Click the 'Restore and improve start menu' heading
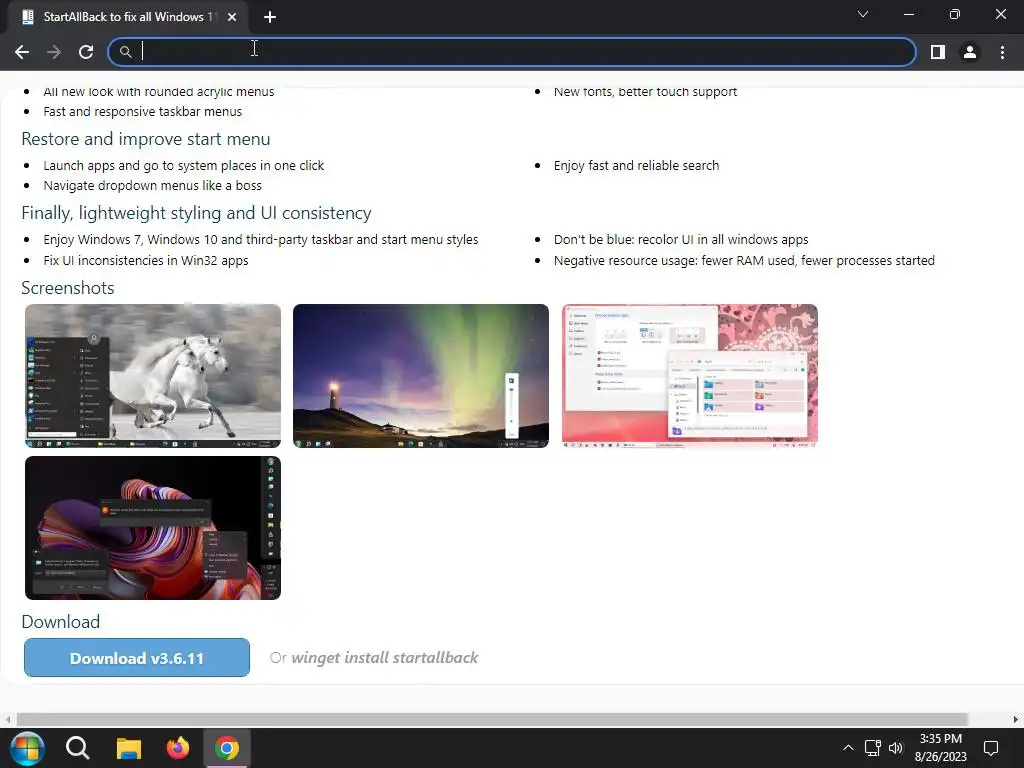 coord(146,139)
